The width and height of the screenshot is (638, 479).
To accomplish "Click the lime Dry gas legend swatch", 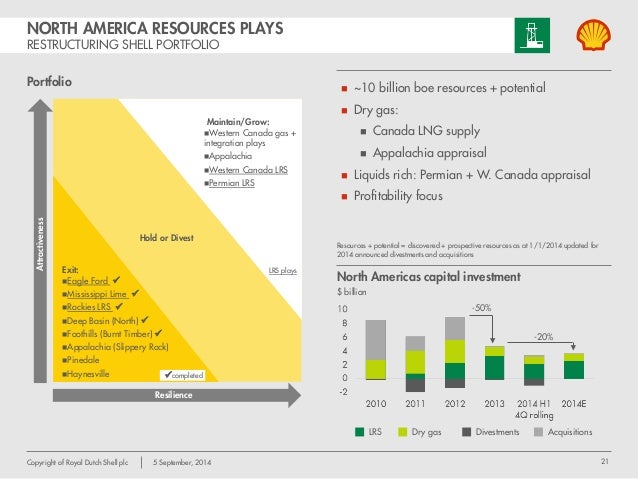I will 402,432.
